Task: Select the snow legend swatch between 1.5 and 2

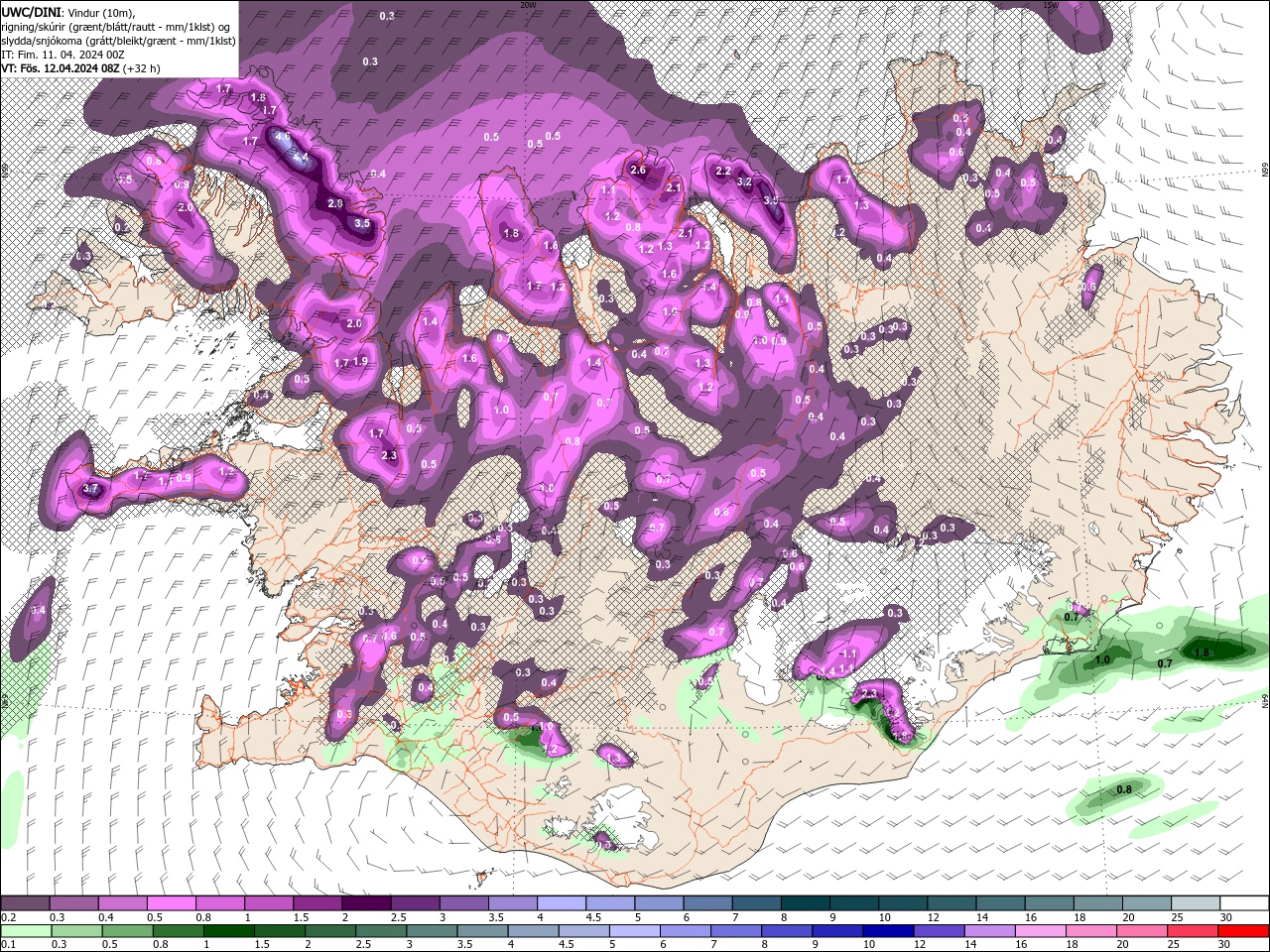Action: [x=317, y=903]
